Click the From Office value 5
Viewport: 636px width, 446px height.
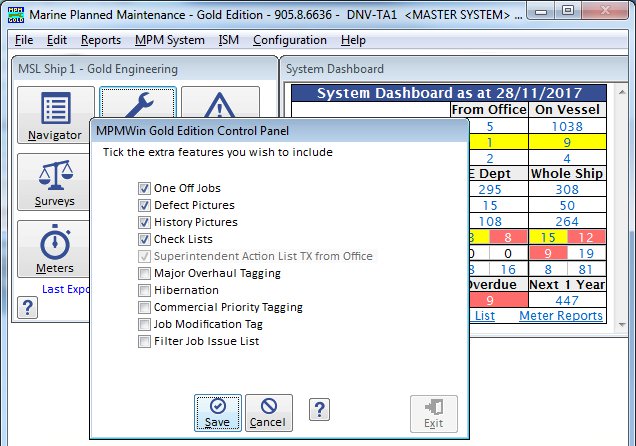point(490,127)
